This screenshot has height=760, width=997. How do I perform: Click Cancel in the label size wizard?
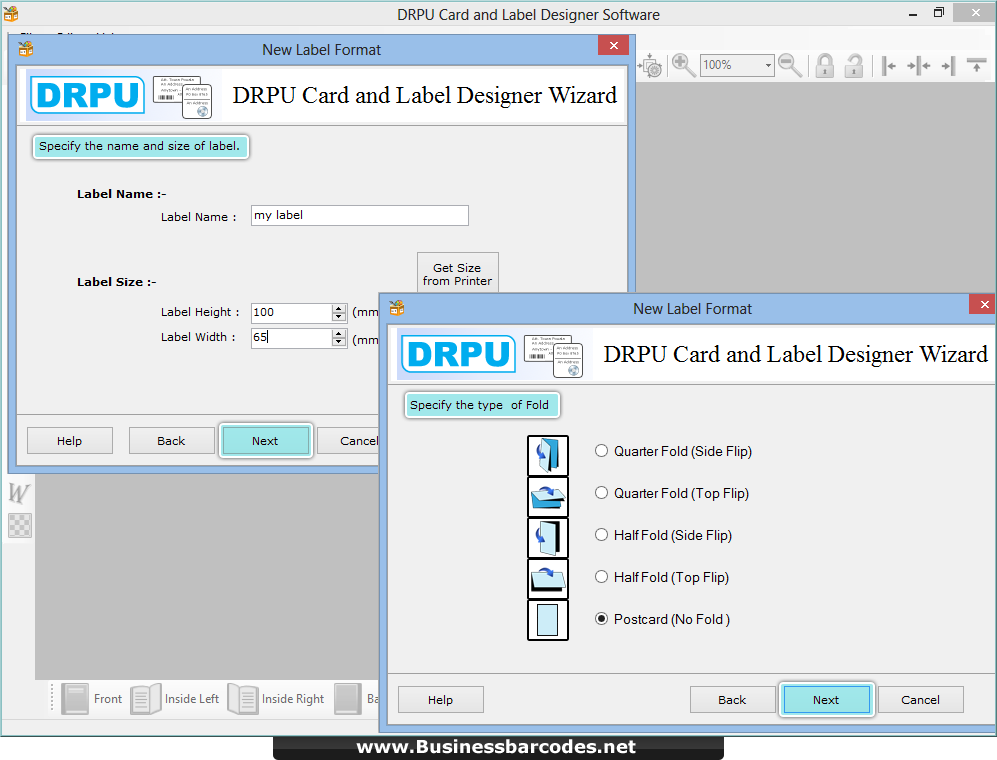click(348, 441)
